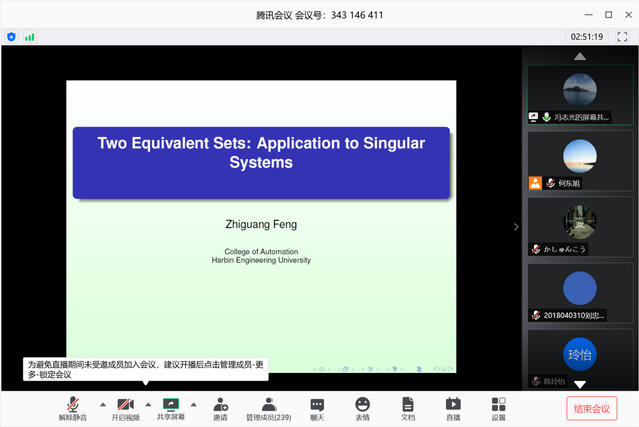Open the 邀请 invite icon
Screen dimensions: 639x427
[220, 404]
